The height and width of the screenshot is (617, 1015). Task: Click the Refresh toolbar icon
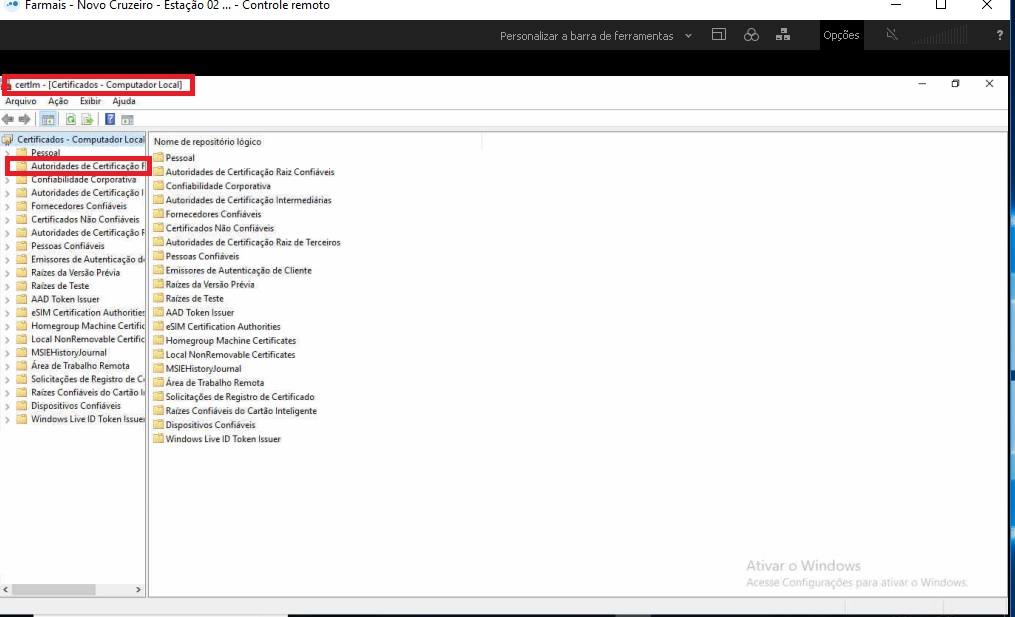pos(71,120)
